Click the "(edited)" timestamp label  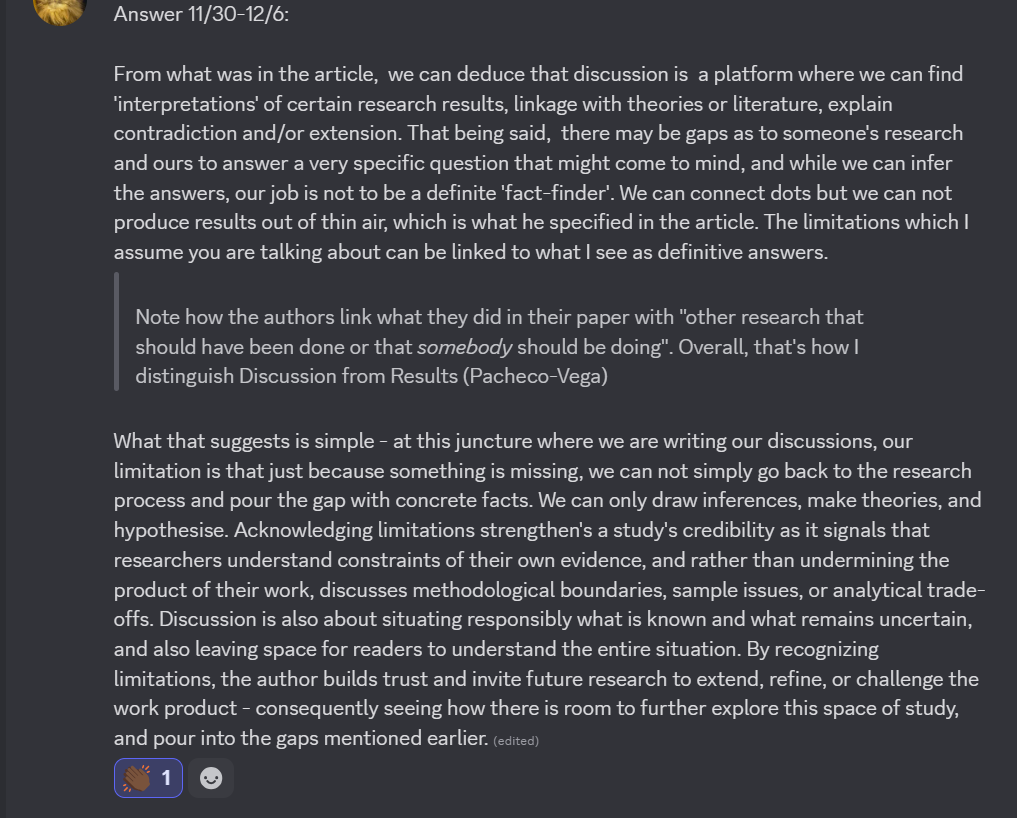coord(516,741)
